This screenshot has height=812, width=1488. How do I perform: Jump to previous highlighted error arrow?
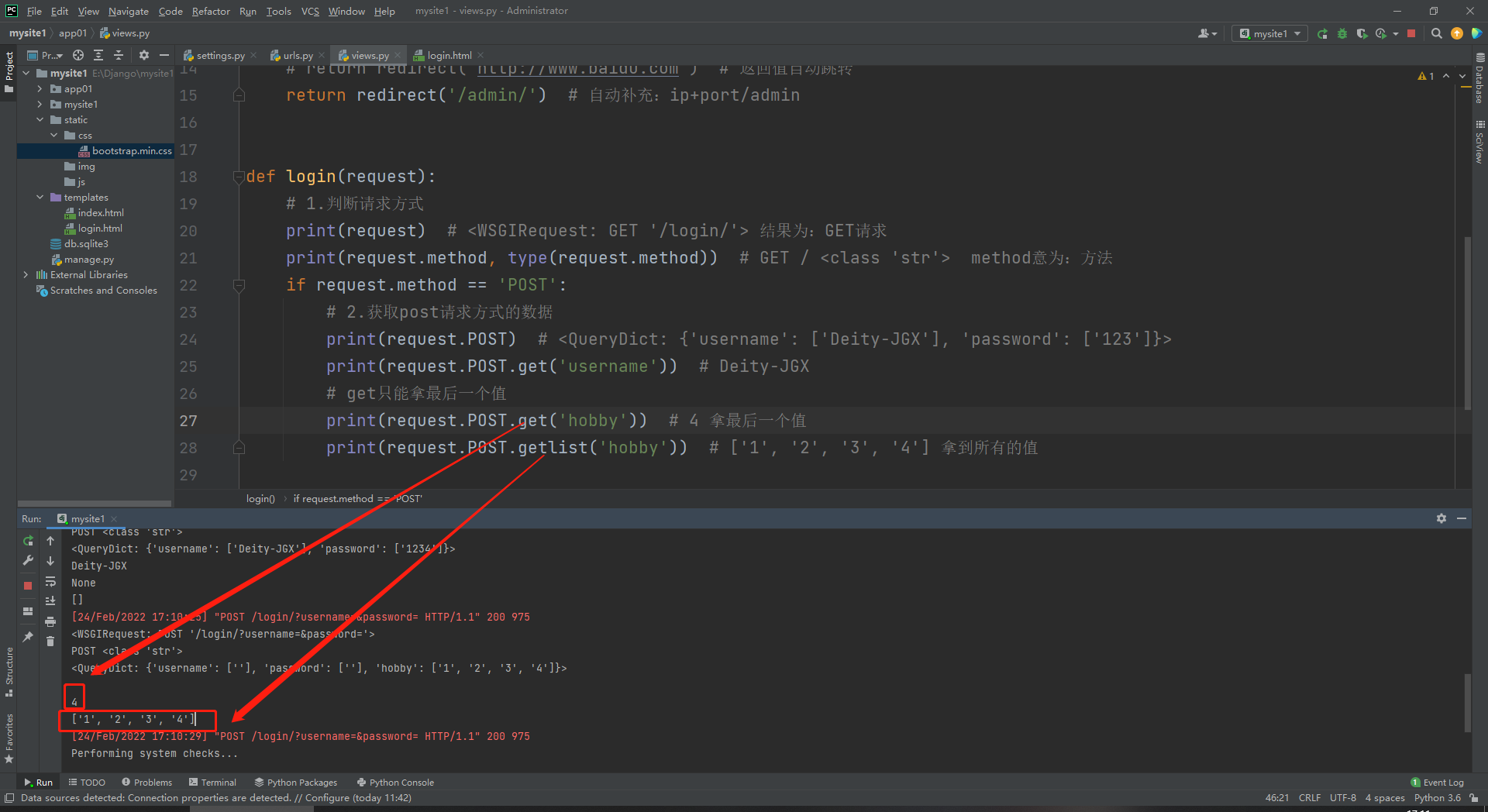(1446, 76)
